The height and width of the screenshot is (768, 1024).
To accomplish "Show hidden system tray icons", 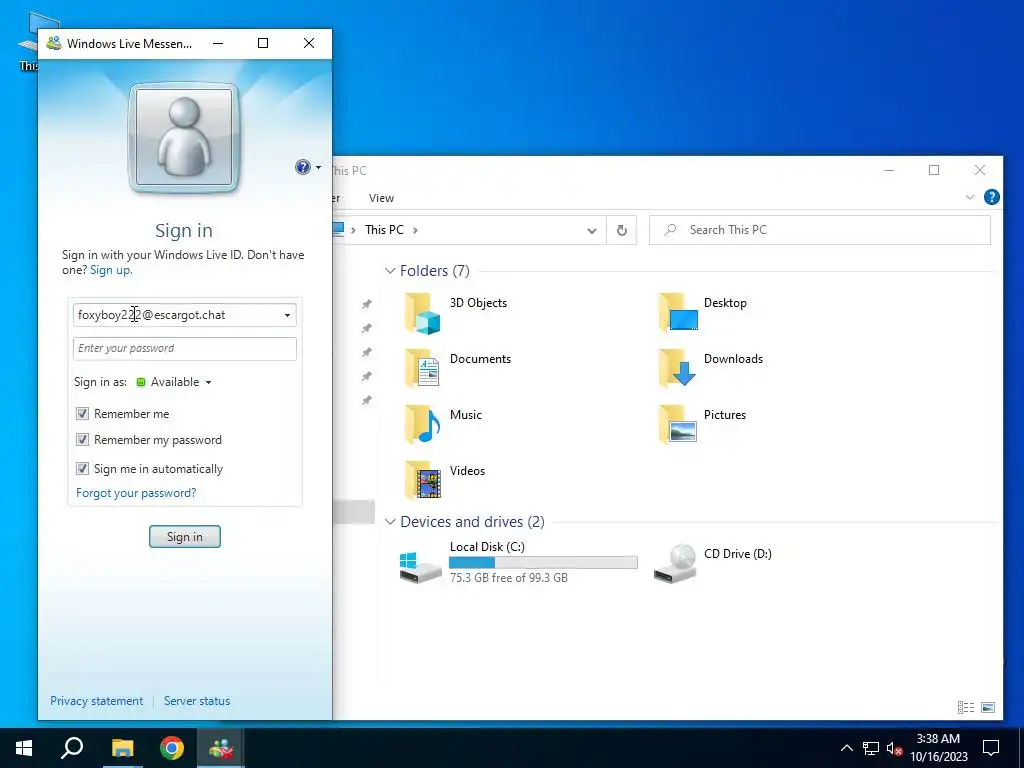I will coord(846,748).
